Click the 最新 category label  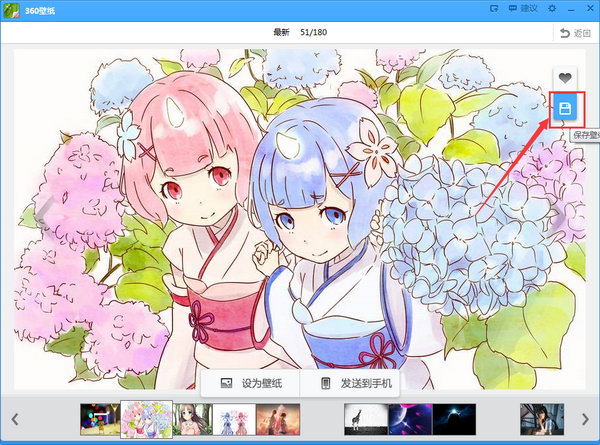(x=281, y=33)
